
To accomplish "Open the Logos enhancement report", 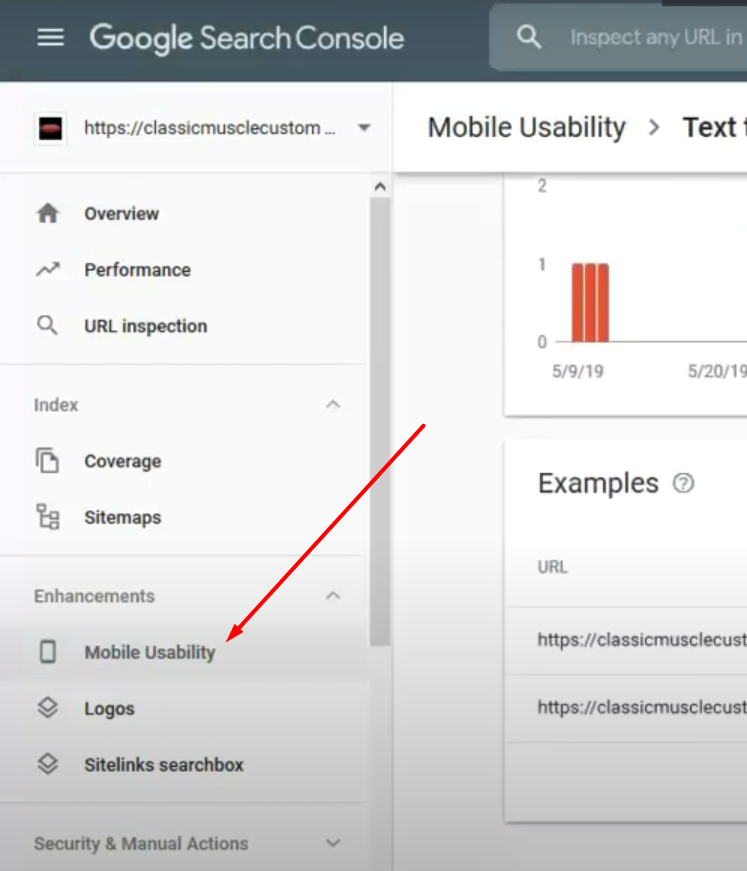I will [x=109, y=709].
